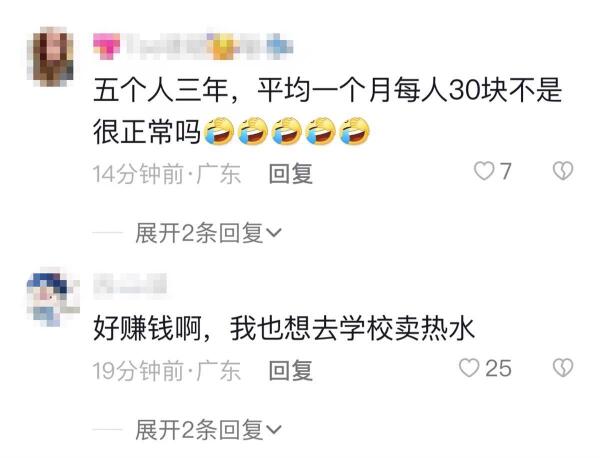The width and height of the screenshot is (600, 458).
Task: Click the yellow emoji in the first username
Action: click(223, 46)
